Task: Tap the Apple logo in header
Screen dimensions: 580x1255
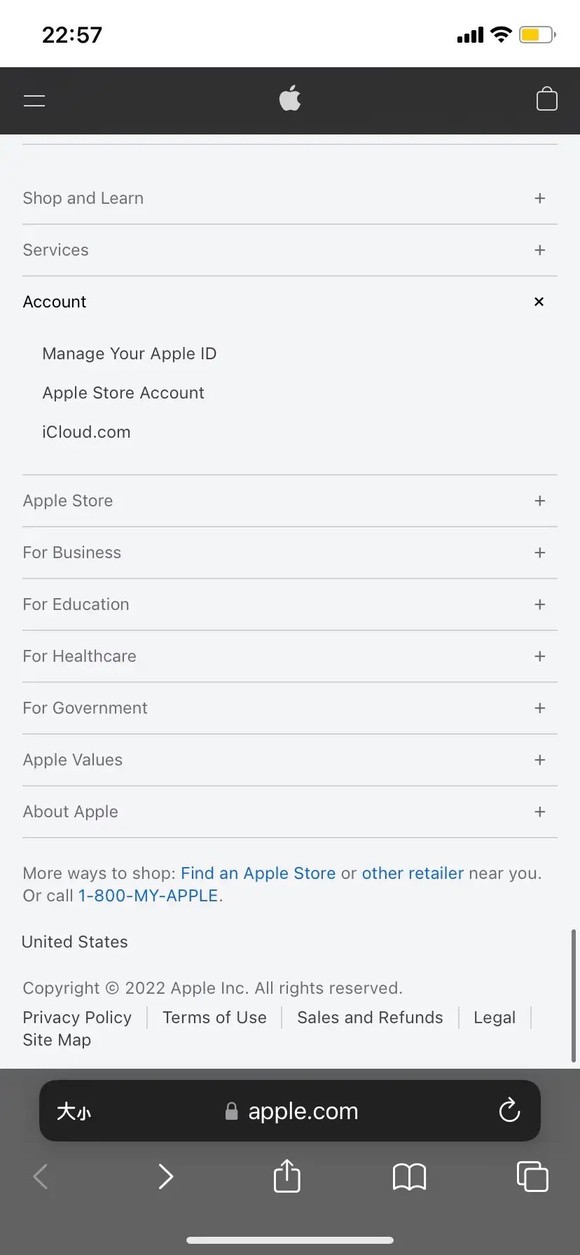Action: tap(290, 99)
